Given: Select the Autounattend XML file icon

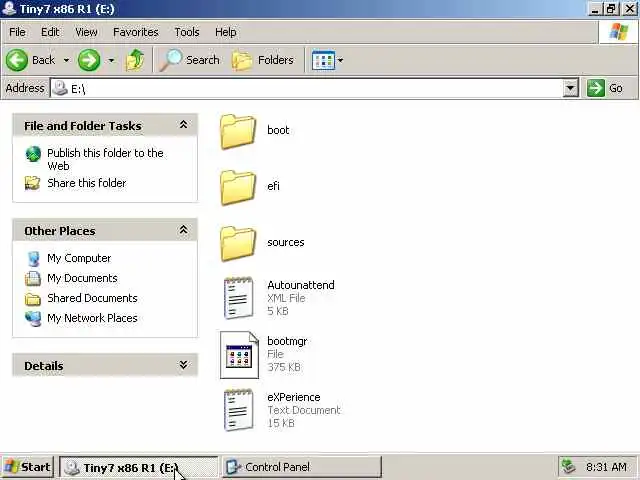Looking at the screenshot, I should [239, 298].
